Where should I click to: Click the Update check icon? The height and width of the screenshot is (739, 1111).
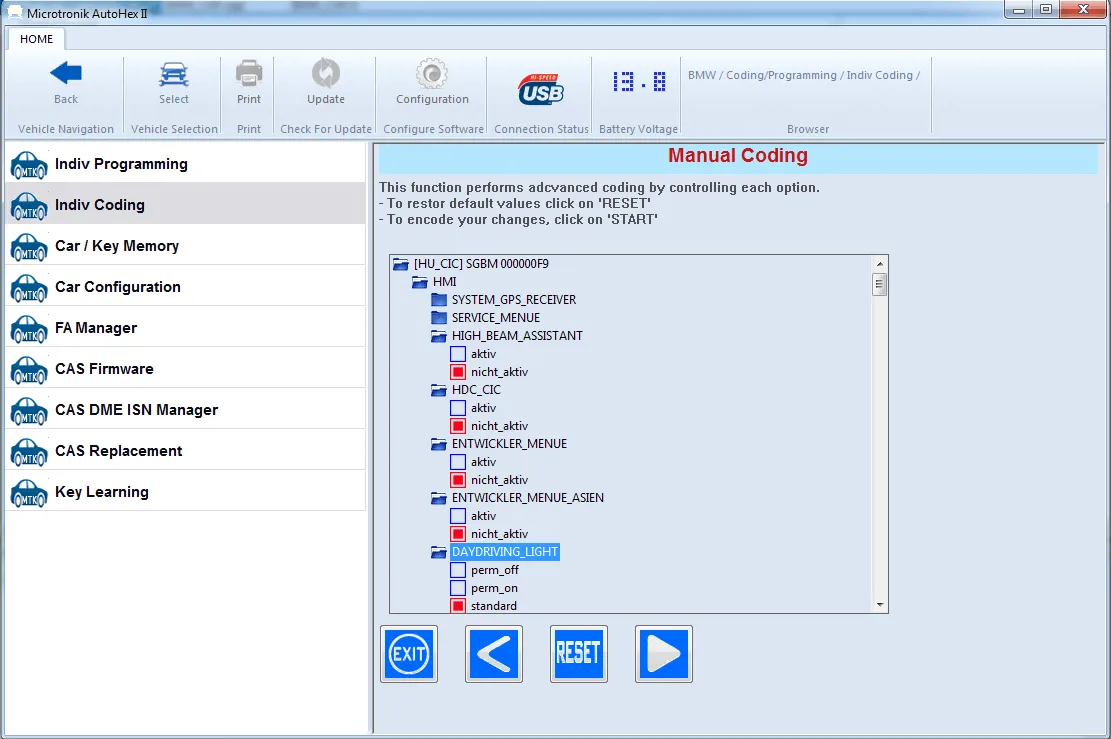tap(326, 73)
